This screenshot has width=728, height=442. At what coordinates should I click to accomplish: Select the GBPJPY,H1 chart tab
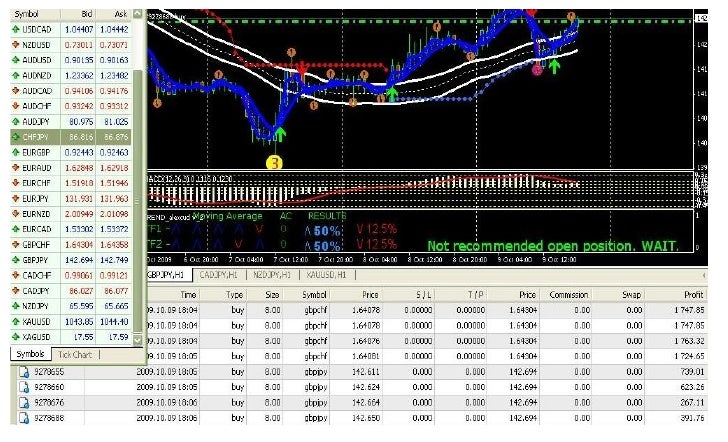tap(168, 275)
